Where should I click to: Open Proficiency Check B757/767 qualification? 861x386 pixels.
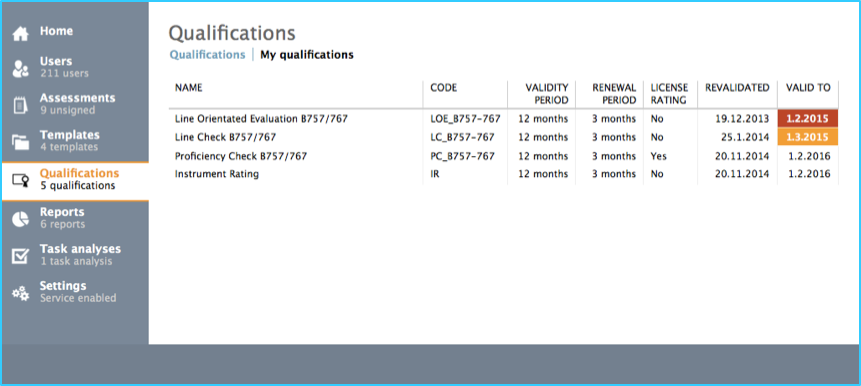click(x=241, y=156)
